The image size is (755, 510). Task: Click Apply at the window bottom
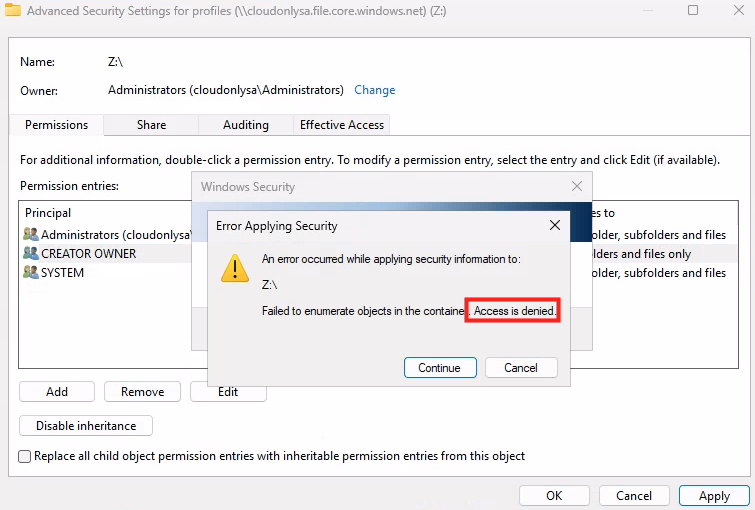point(714,496)
